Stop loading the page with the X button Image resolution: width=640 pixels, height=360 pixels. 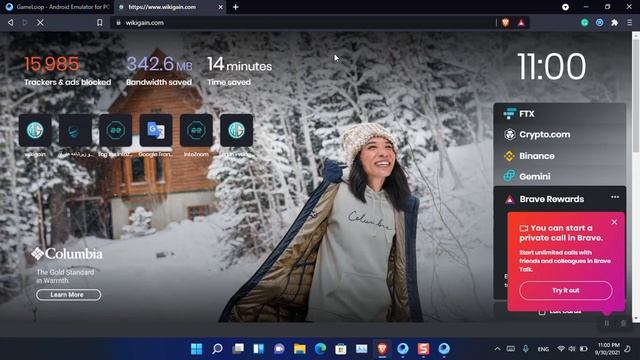[x=40, y=23]
